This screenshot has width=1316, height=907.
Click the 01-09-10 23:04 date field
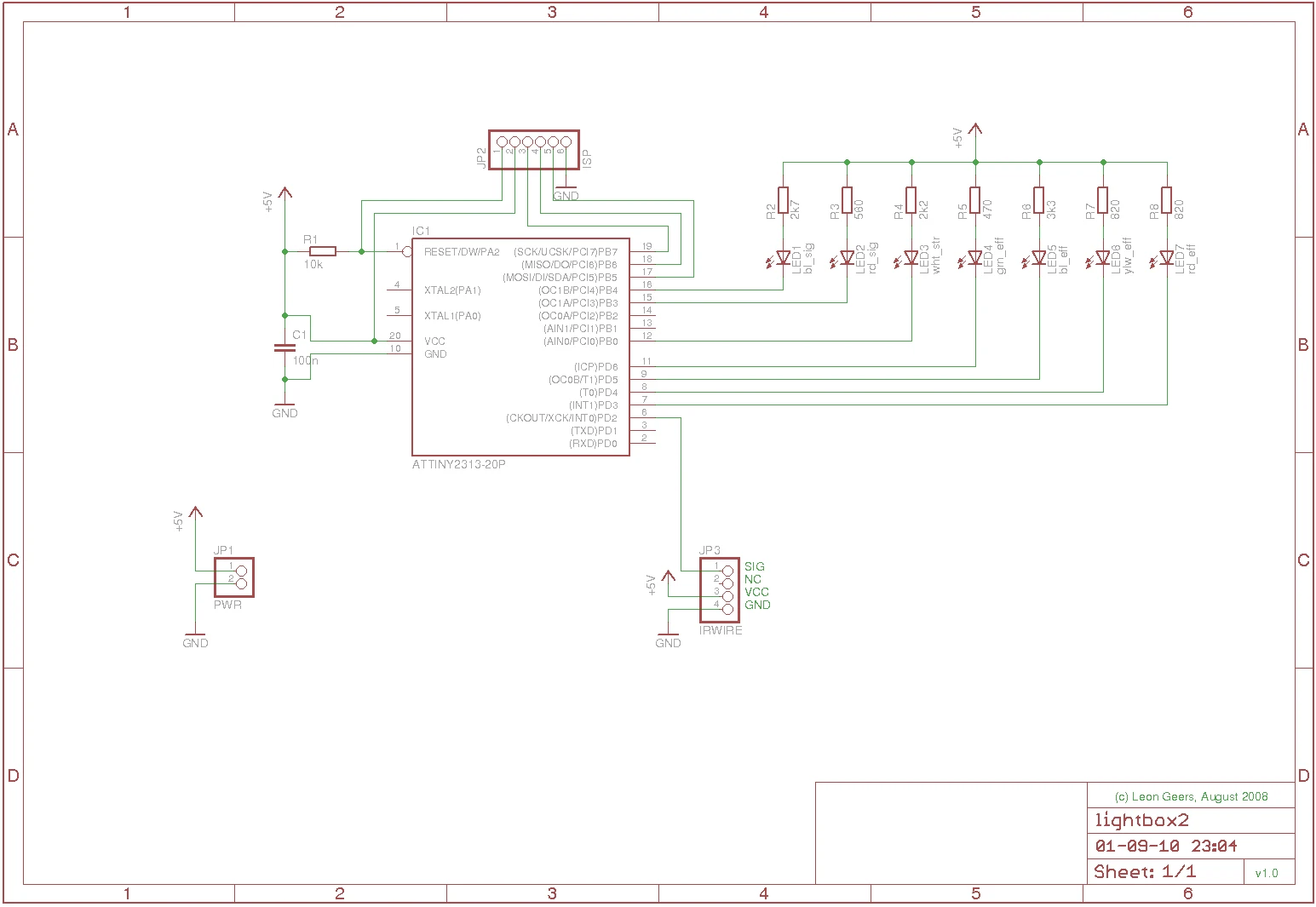[1166, 847]
